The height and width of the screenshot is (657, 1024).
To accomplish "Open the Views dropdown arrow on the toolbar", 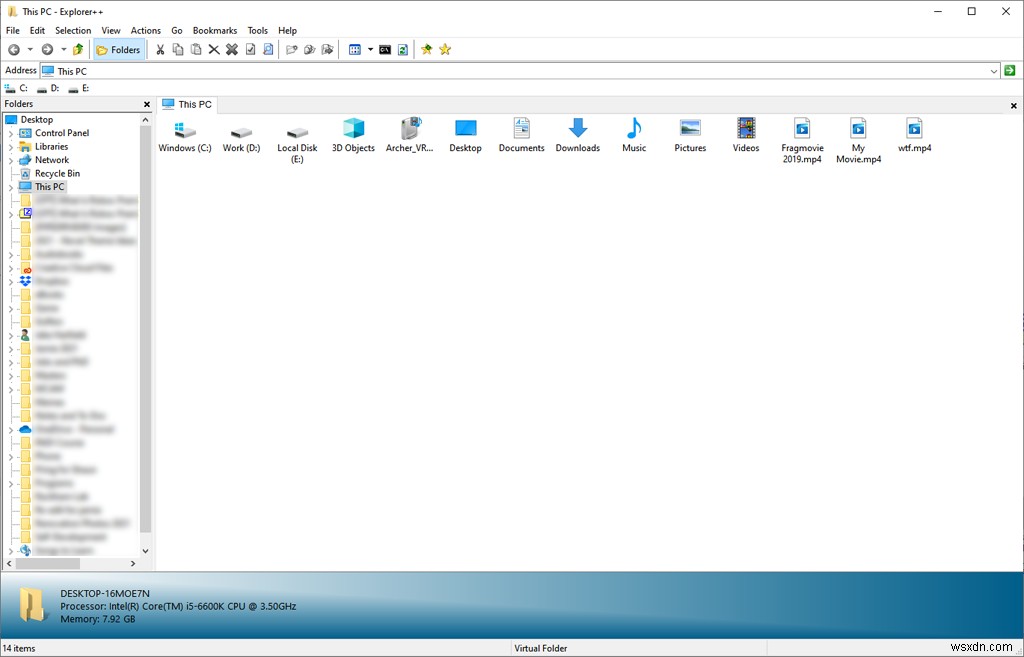I will point(370,49).
